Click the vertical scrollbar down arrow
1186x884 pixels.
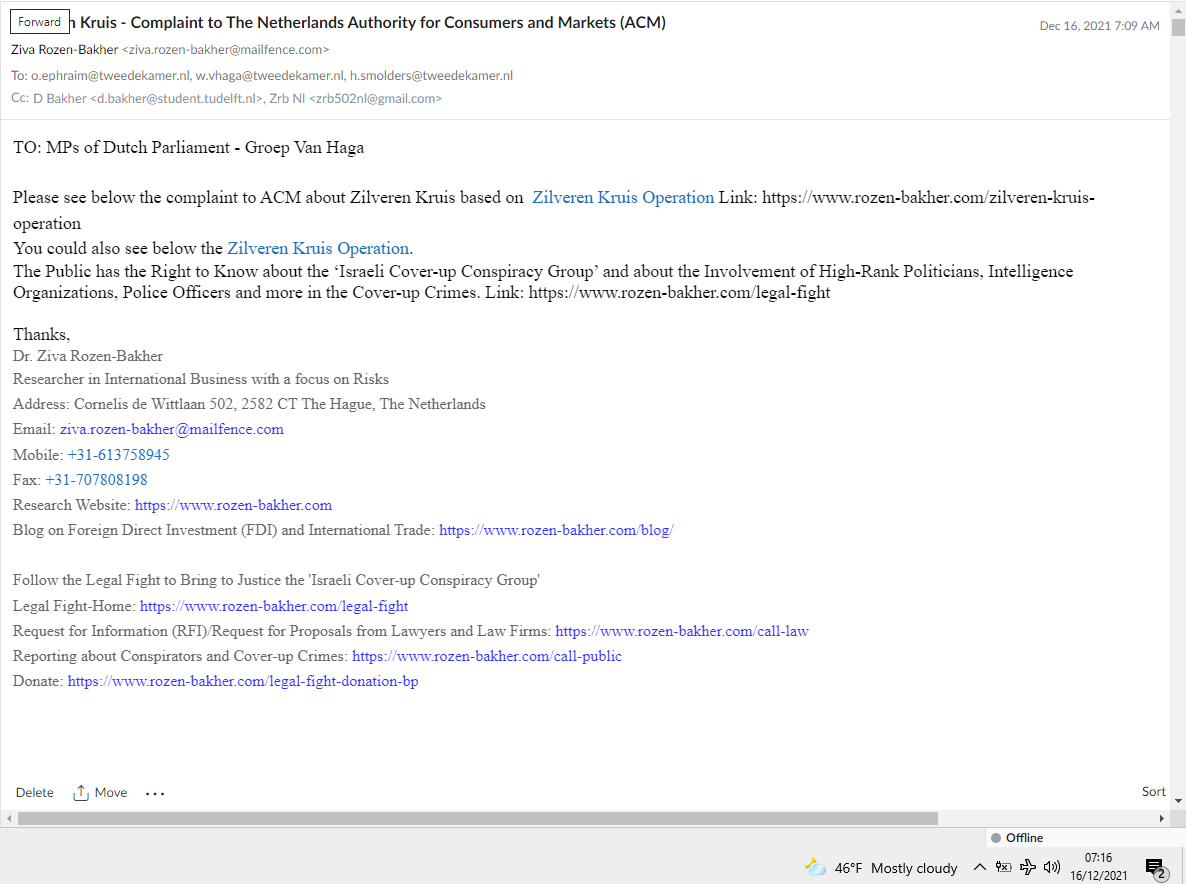click(1178, 800)
